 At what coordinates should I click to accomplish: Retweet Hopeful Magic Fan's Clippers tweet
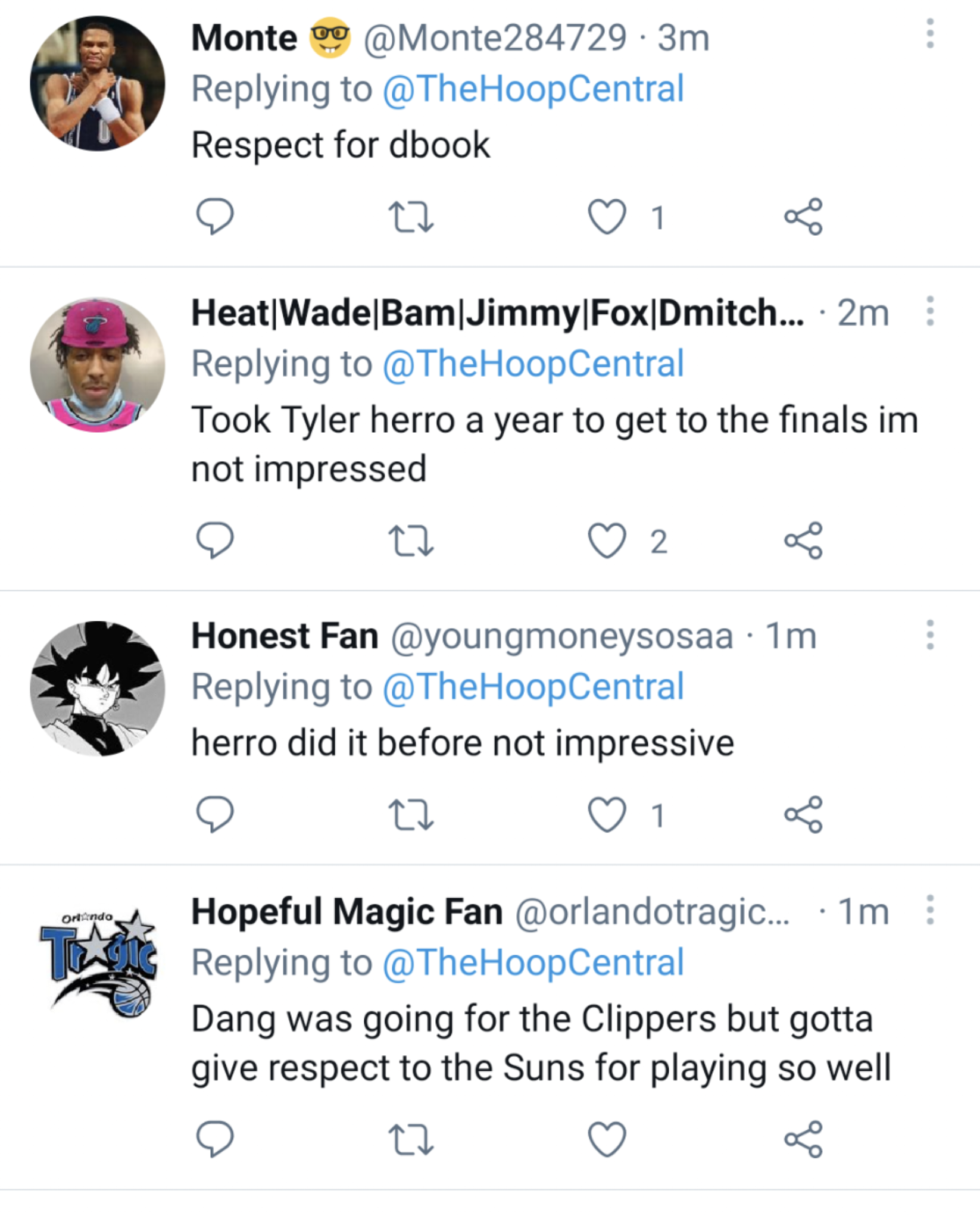click(x=410, y=1139)
